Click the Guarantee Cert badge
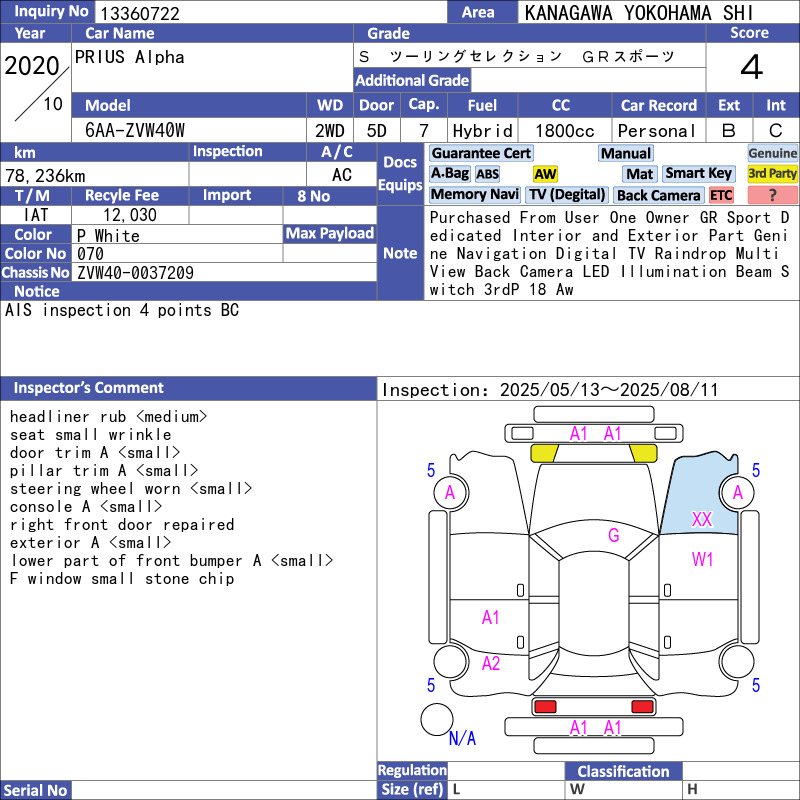The image size is (800, 800). (481, 153)
